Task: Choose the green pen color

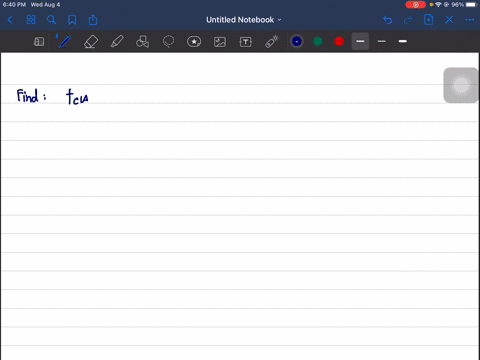Action: [x=318, y=41]
